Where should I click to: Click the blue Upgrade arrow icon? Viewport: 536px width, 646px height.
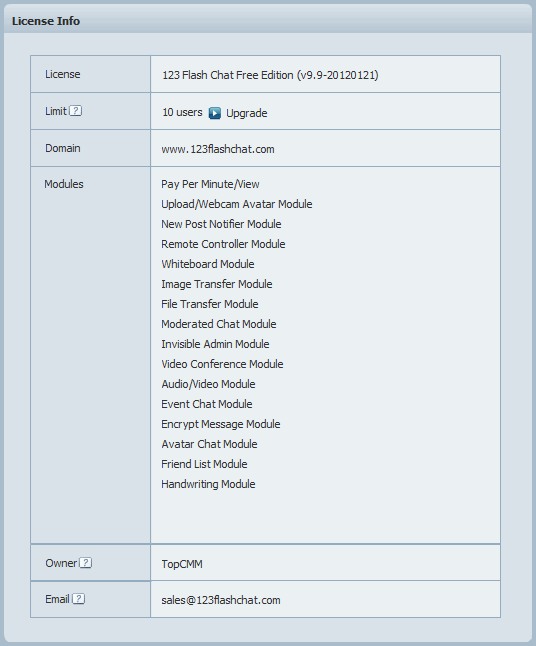click(x=215, y=113)
